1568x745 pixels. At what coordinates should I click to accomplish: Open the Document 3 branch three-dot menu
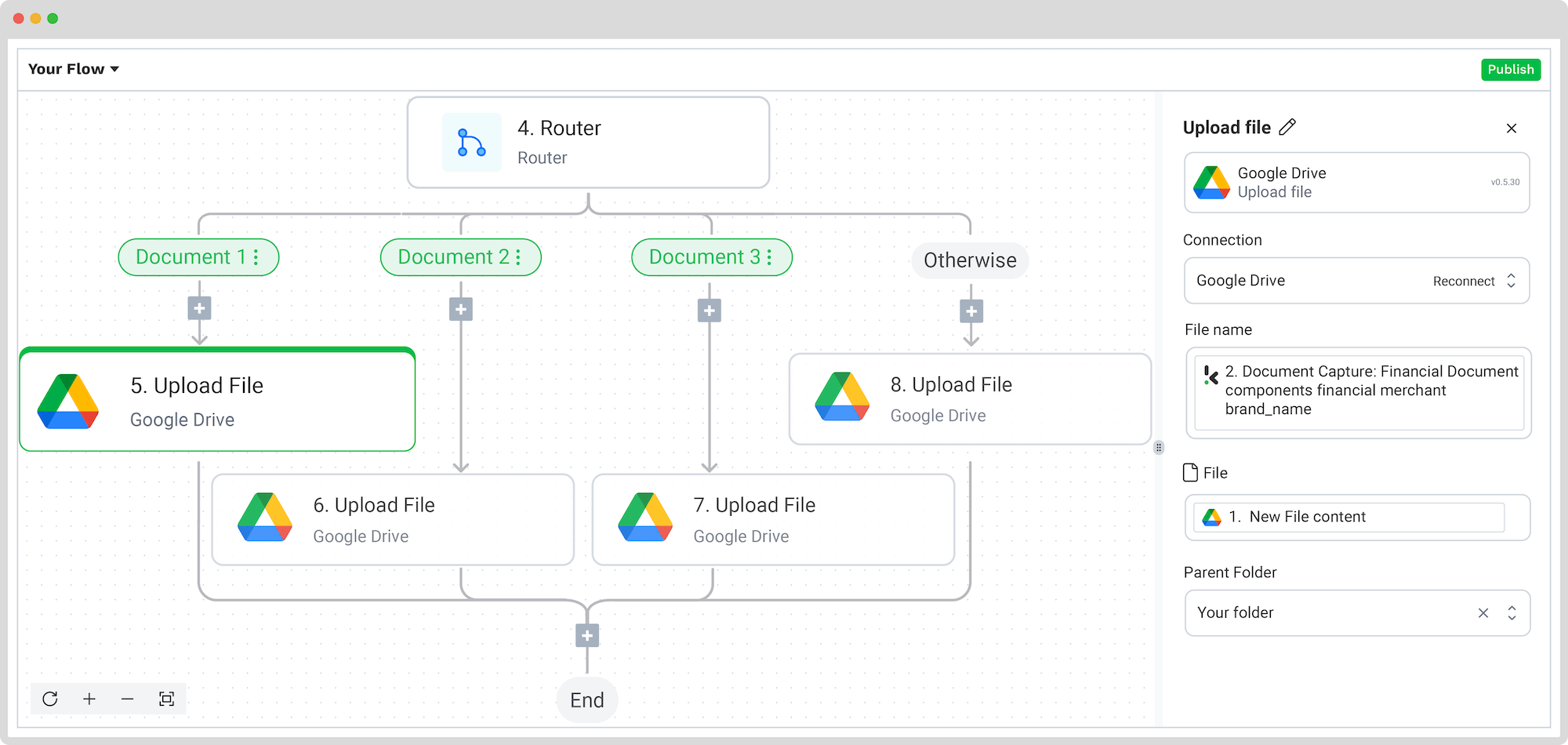click(769, 257)
